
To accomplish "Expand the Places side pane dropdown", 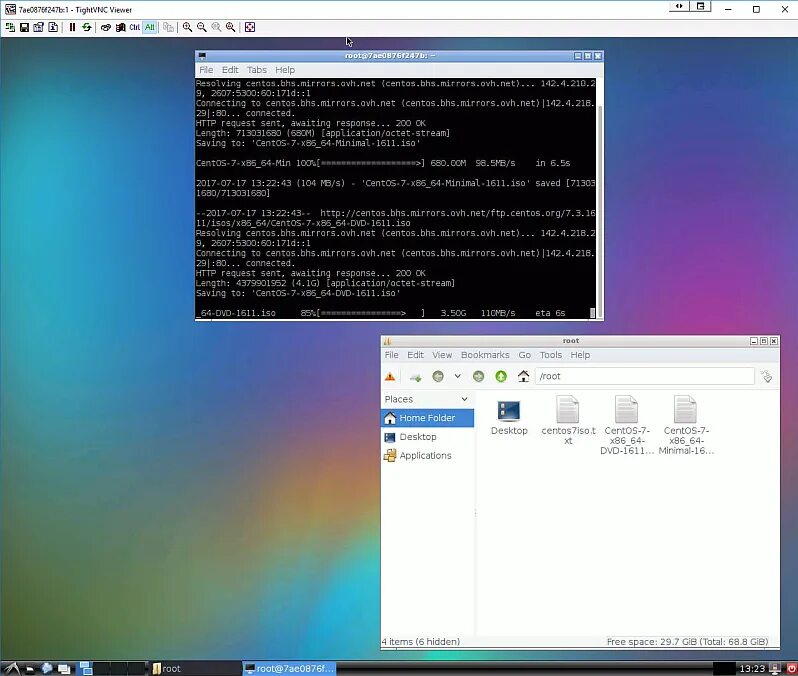I will [464, 399].
